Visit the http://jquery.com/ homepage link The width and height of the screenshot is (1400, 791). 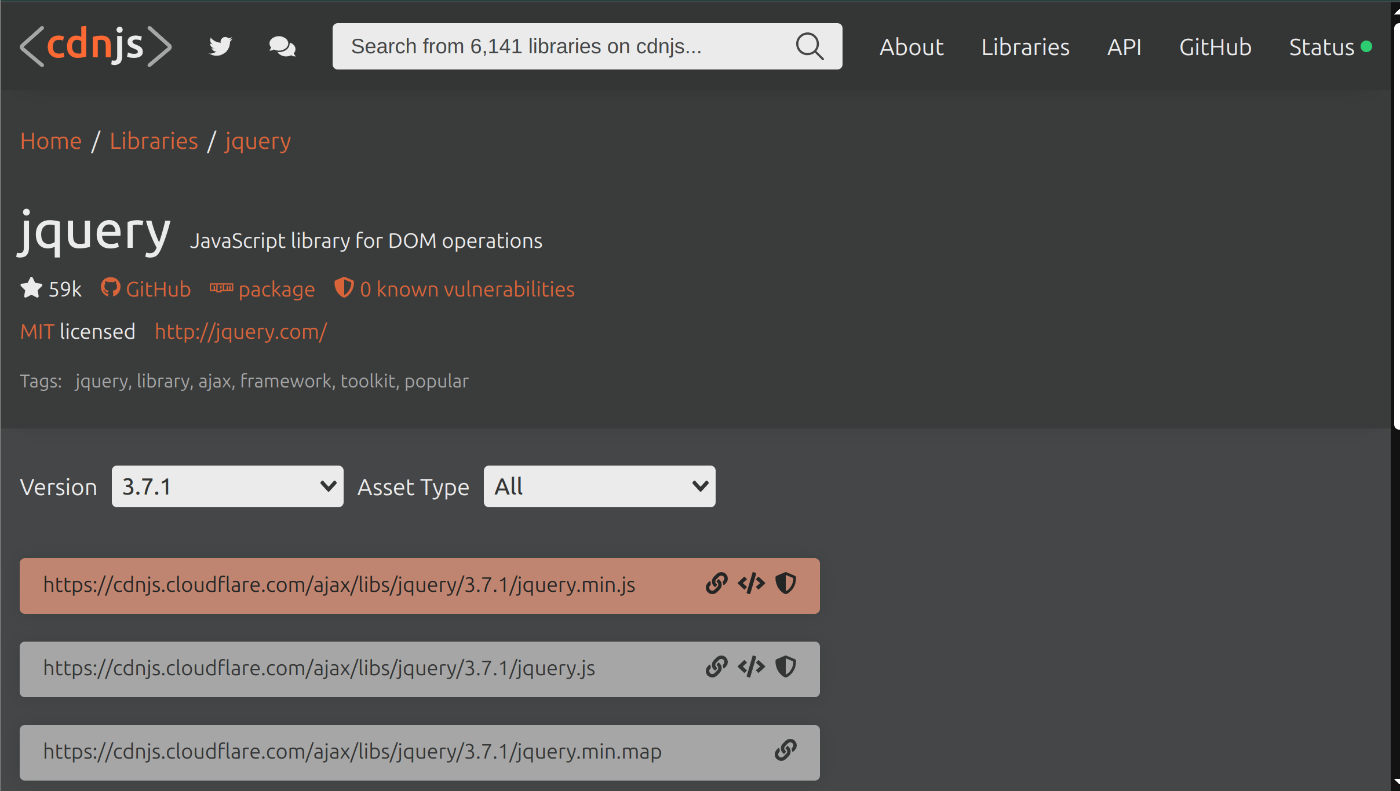click(241, 331)
